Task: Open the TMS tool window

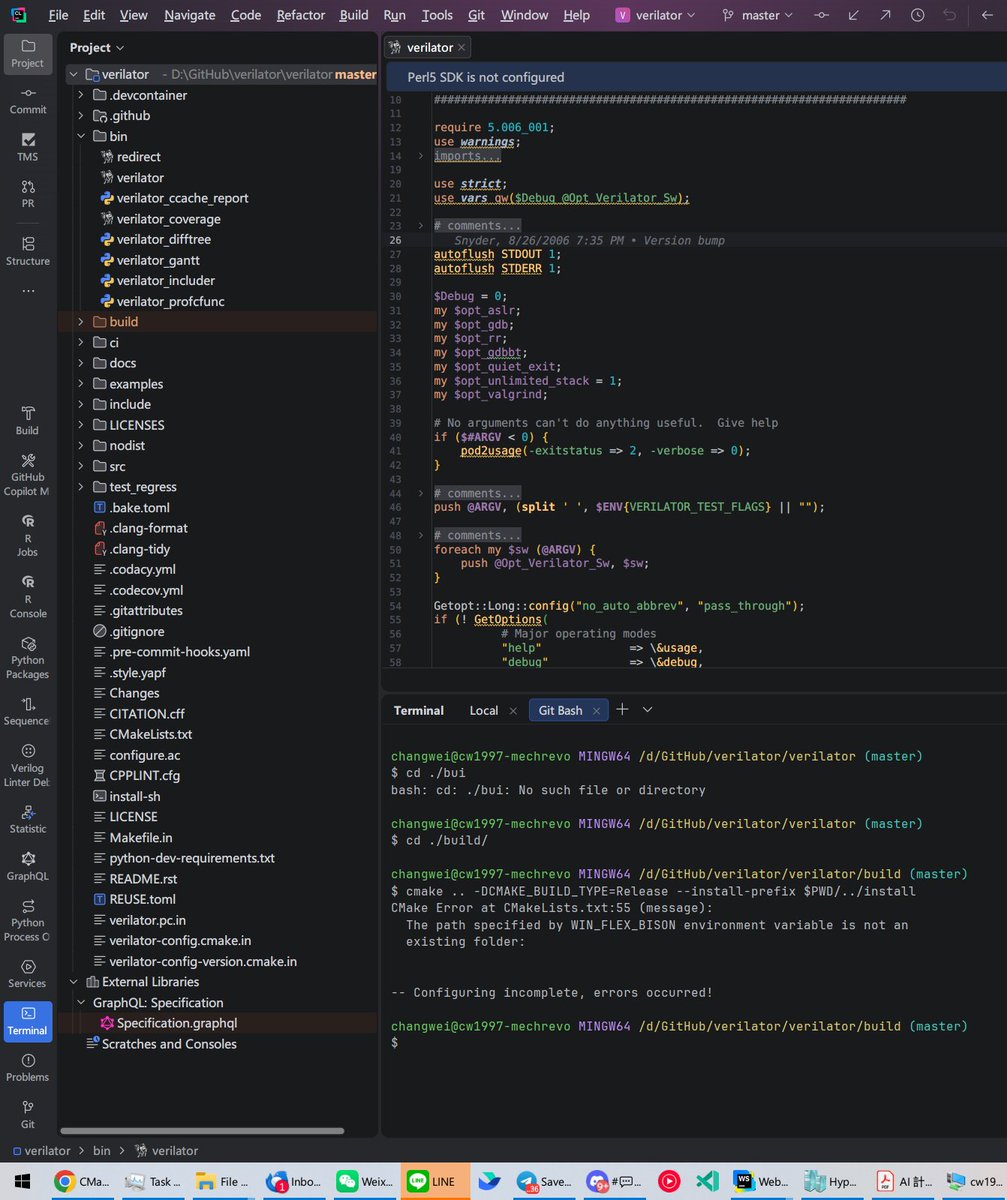Action: click(x=28, y=147)
